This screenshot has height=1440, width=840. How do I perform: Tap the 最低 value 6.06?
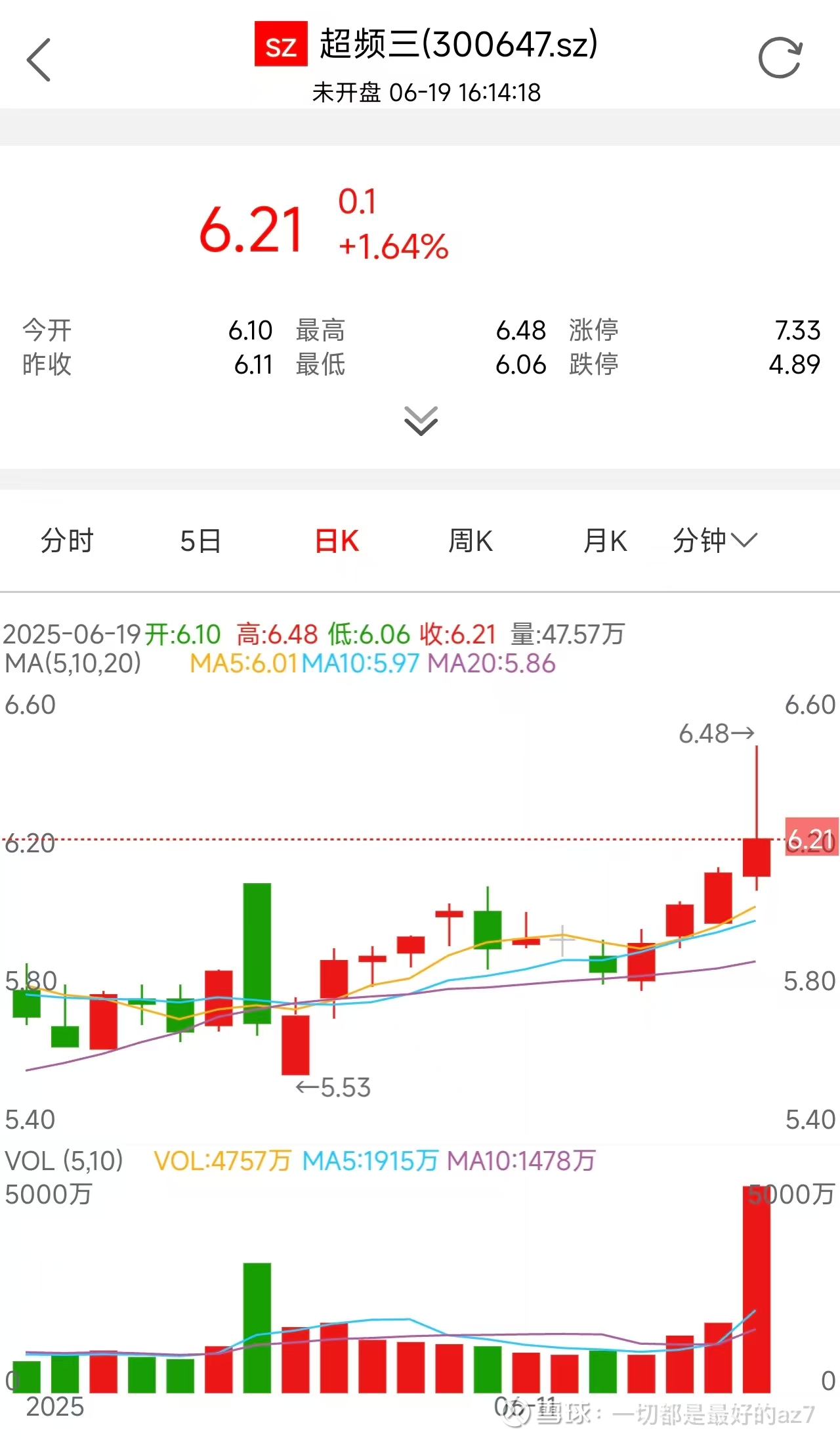coord(520,364)
